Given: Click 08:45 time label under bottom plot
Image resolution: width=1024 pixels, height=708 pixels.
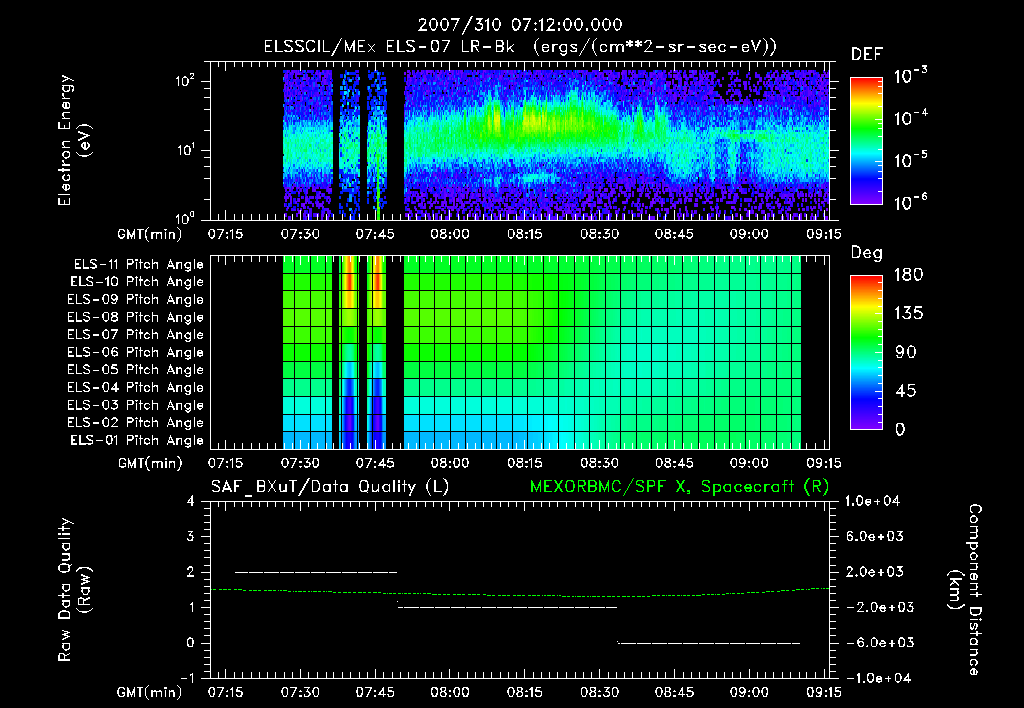Looking at the screenshot, I should point(674,692).
